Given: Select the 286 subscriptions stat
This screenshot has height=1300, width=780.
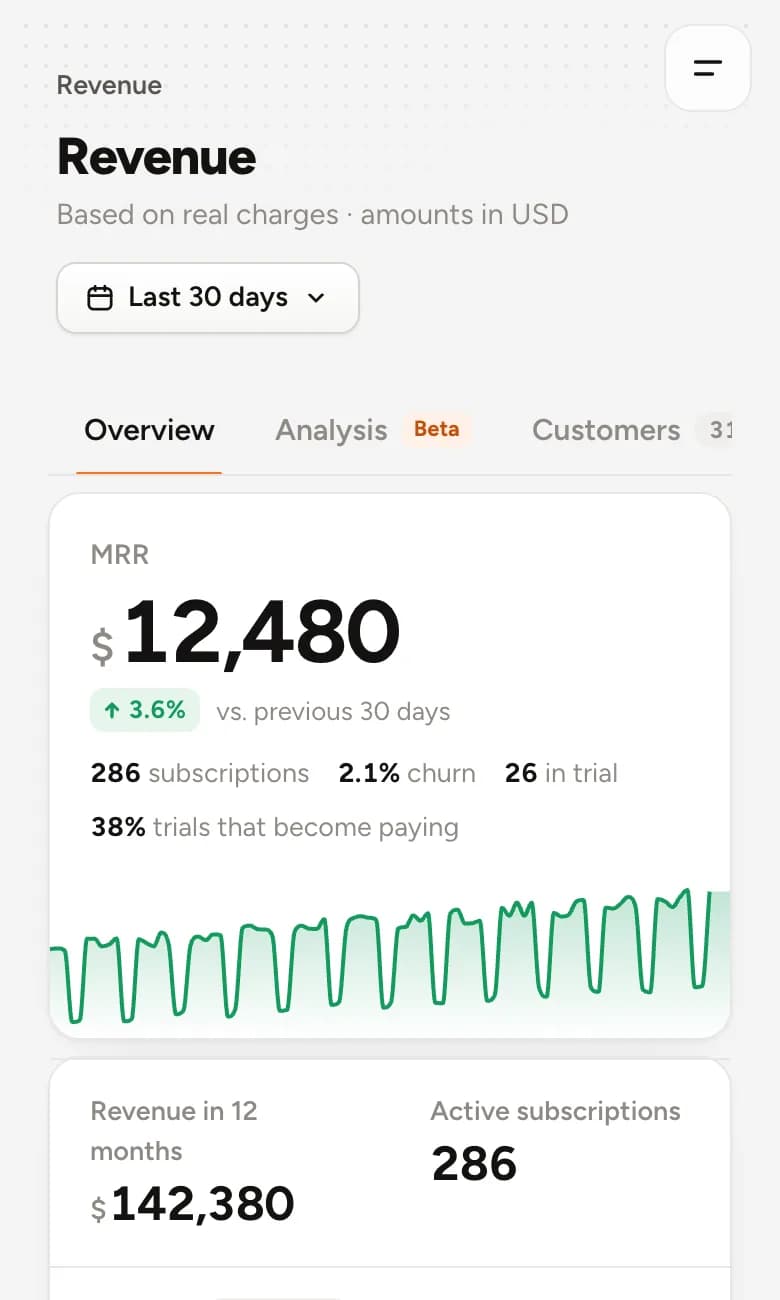Looking at the screenshot, I should coord(200,773).
